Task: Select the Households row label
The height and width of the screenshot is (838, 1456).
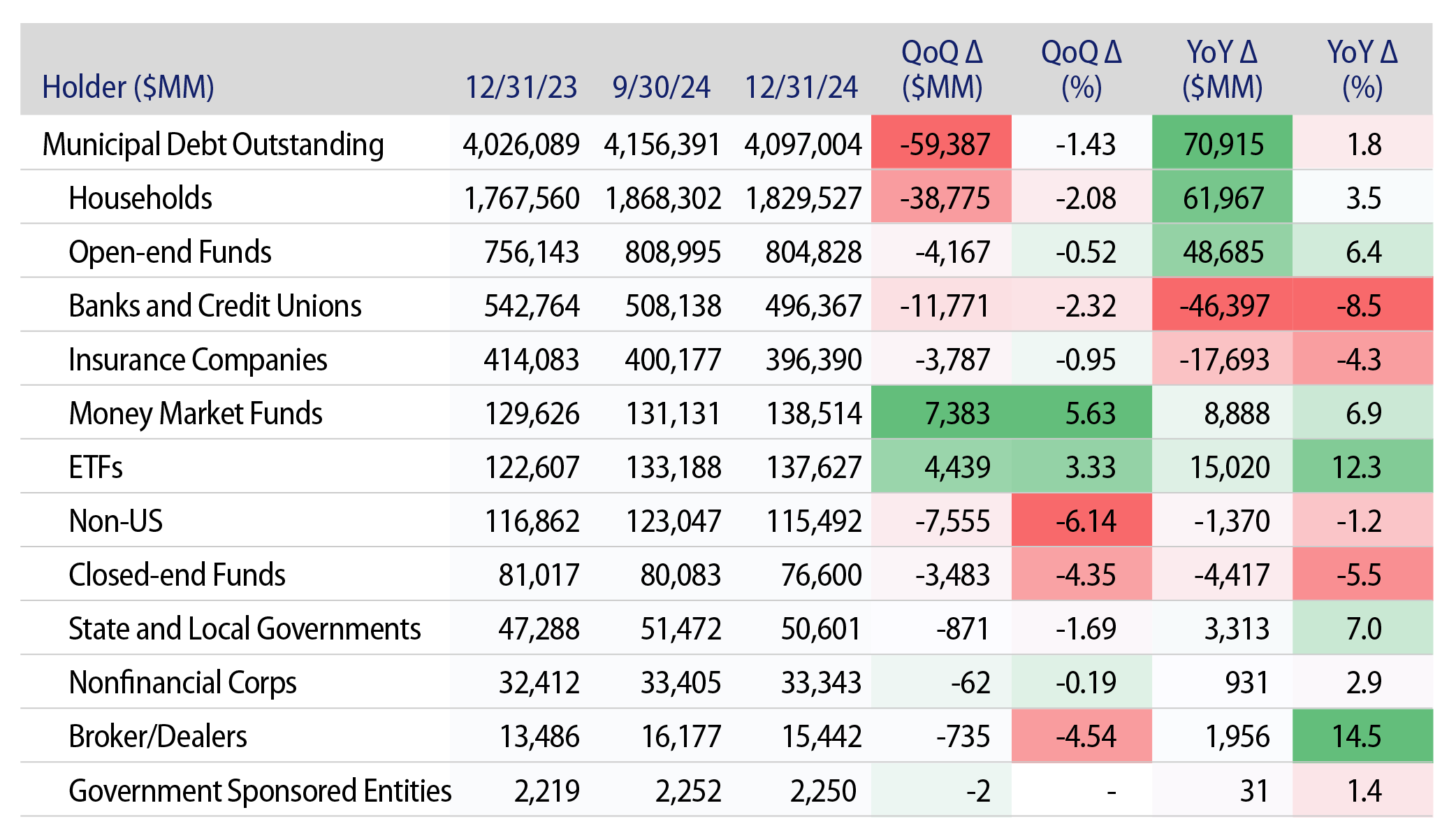Action: pyautogui.click(x=140, y=198)
